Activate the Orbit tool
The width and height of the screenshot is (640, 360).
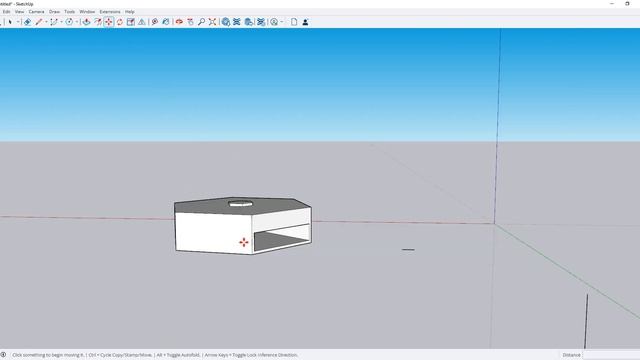[179, 22]
